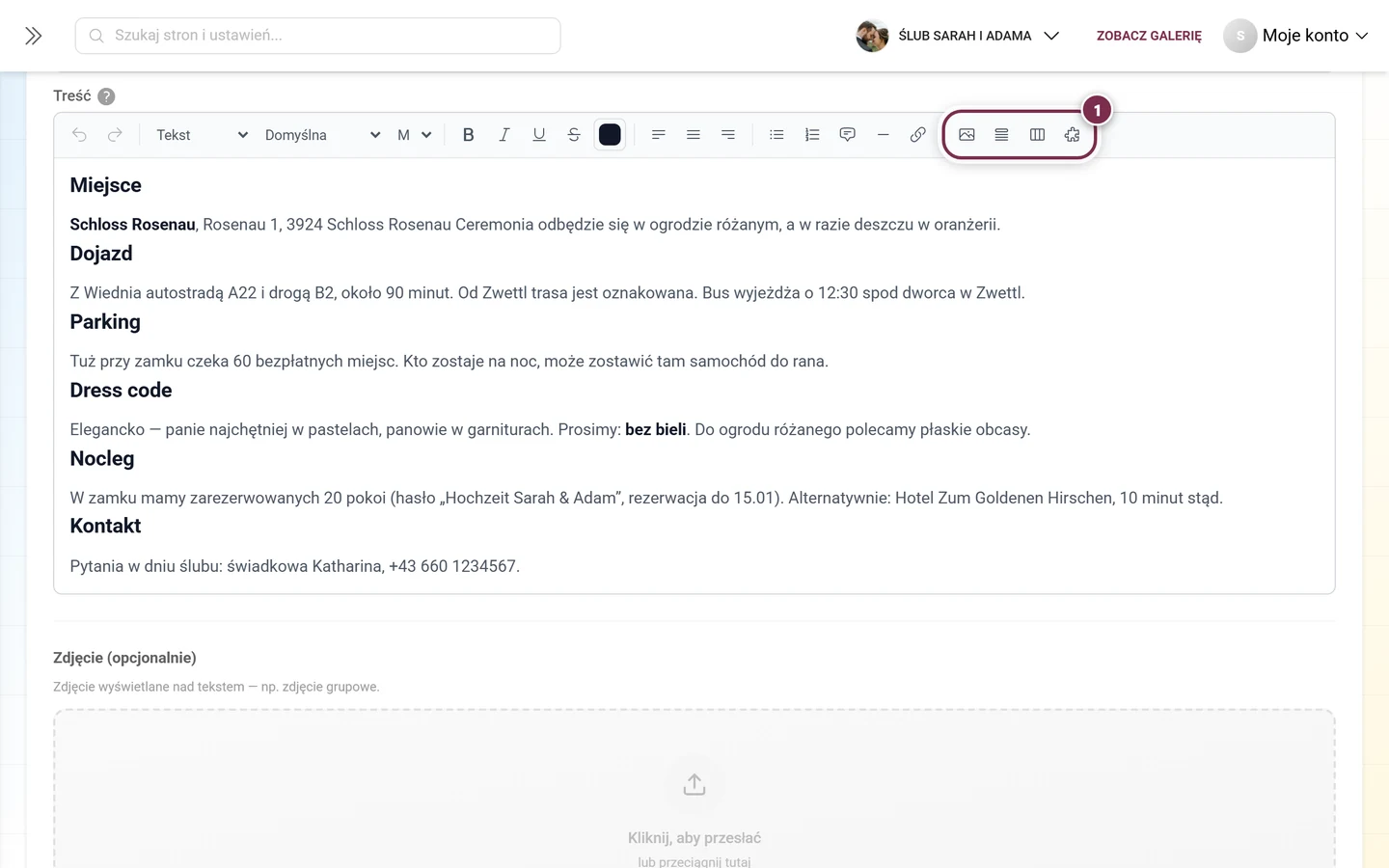The height and width of the screenshot is (868, 1389).
Task: Show help tooltip next to Treść
Action: [107, 96]
